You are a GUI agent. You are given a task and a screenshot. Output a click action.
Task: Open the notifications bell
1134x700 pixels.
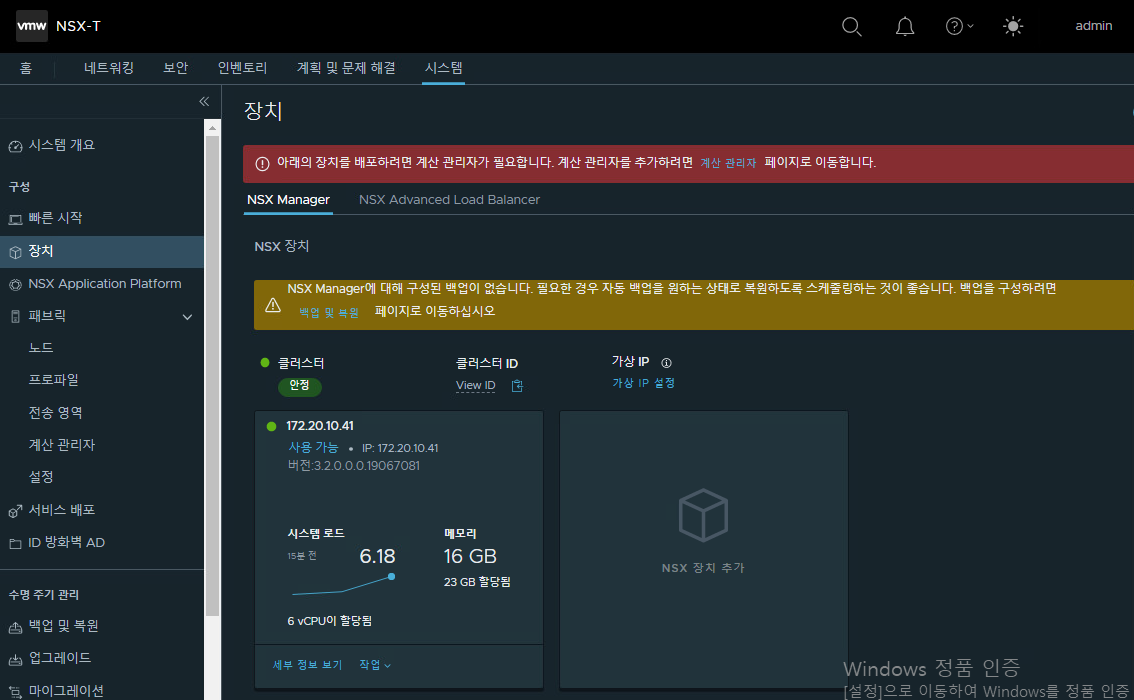point(905,27)
